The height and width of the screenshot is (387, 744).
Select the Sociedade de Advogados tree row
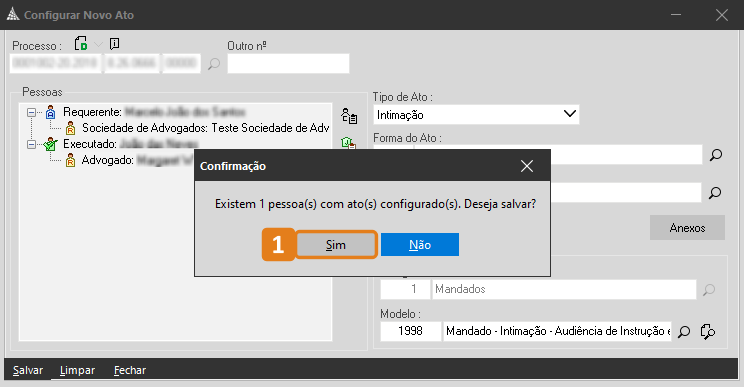point(205,128)
